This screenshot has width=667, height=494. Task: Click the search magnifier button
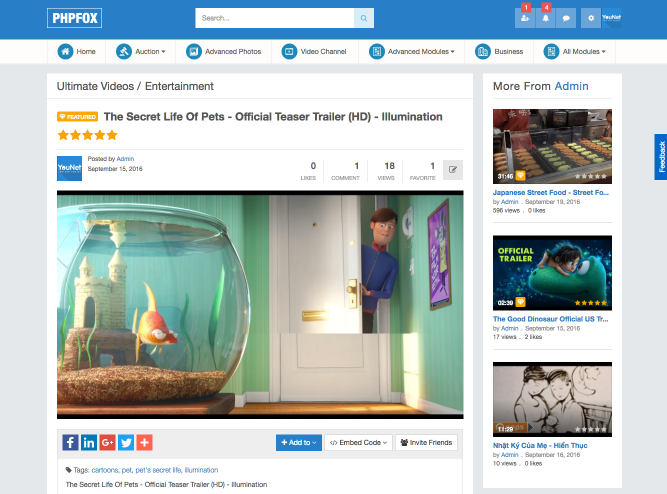[364, 18]
